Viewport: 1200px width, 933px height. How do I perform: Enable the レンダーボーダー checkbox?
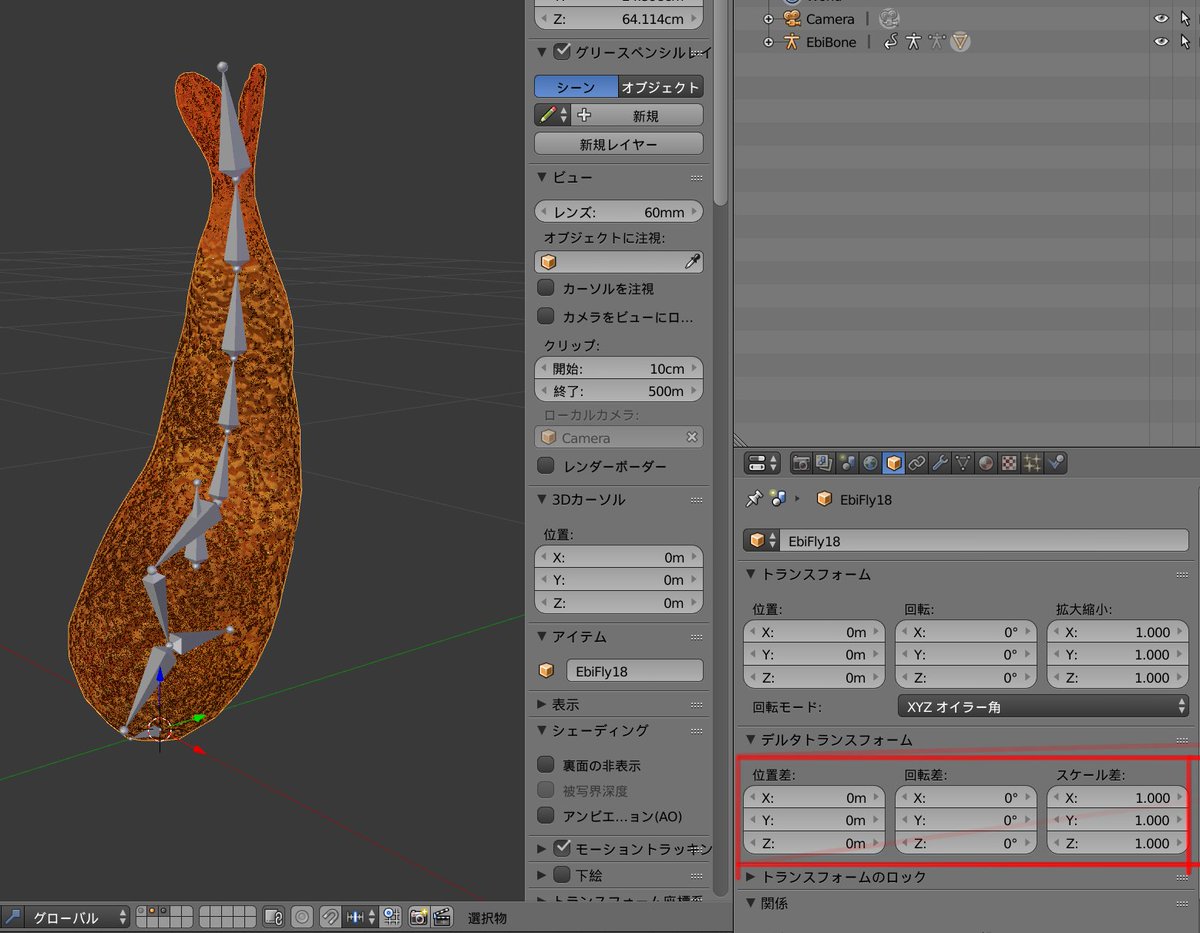(546, 465)
